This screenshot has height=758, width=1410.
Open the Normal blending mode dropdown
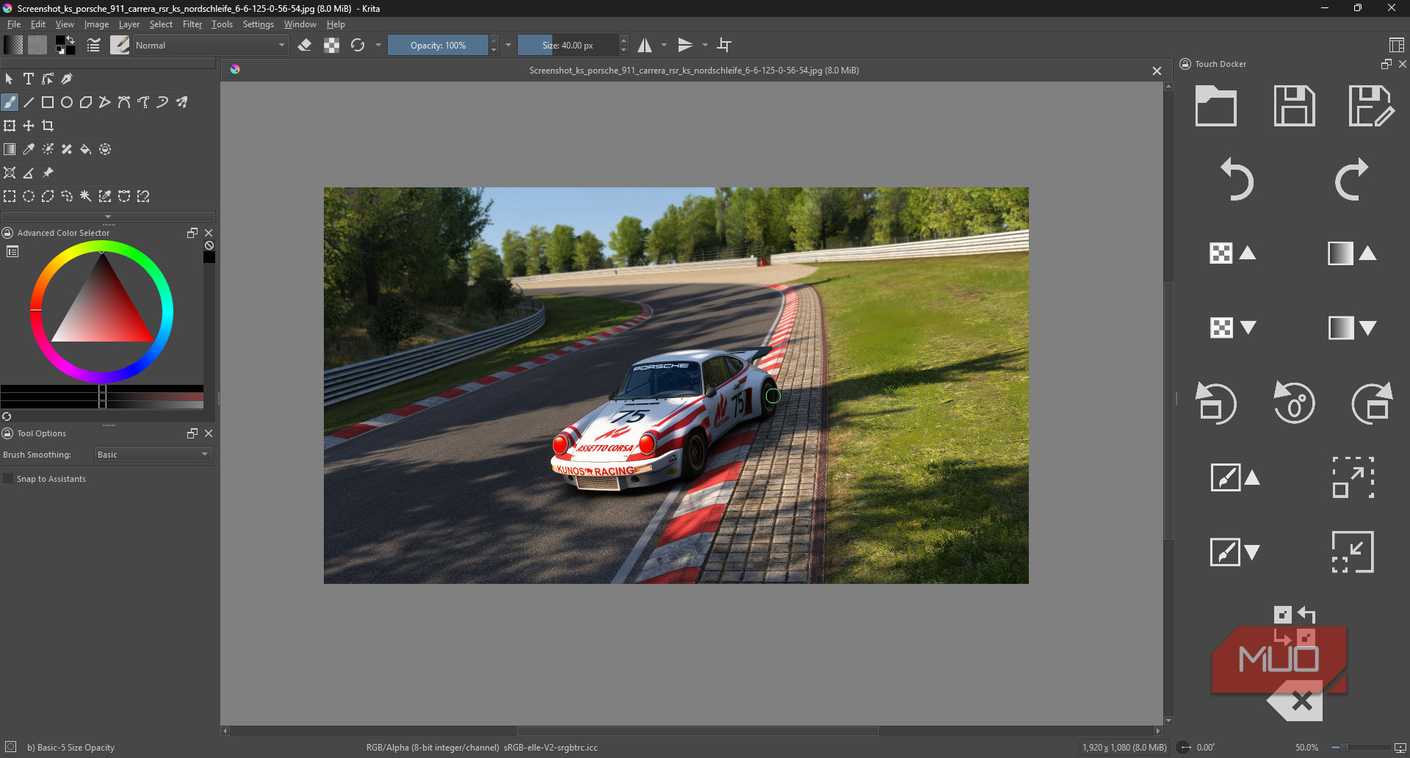209,45
